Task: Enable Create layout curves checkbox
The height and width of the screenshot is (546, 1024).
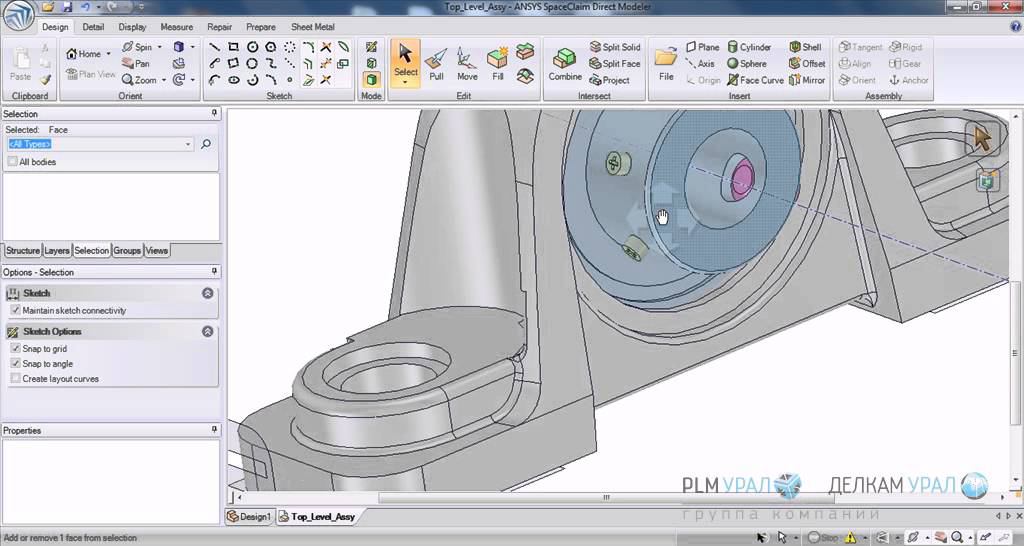Action: (16, 378)
